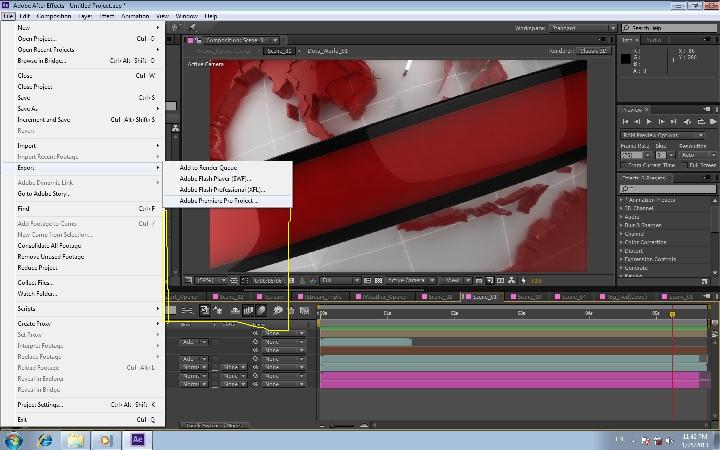Click brainstorm icon in timeline toolbar

point(277,310)
